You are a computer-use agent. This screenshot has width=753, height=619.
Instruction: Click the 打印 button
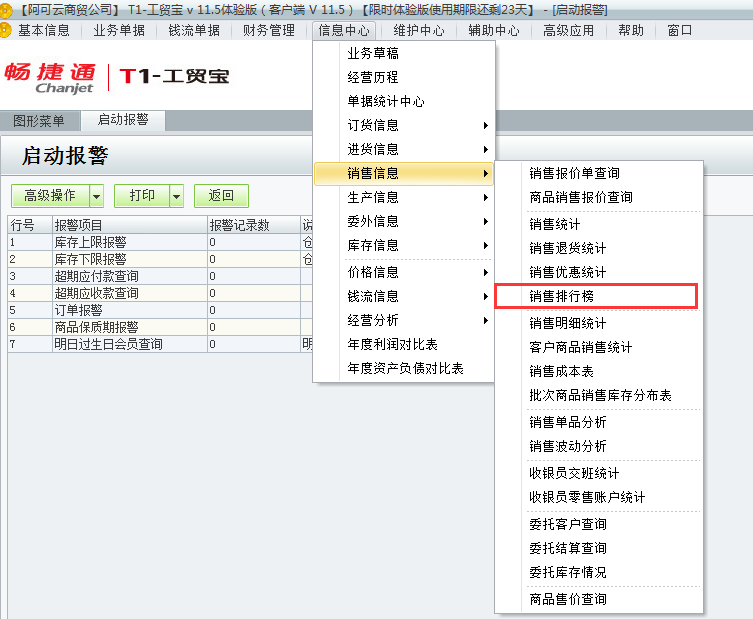click(x=142, y=196)
